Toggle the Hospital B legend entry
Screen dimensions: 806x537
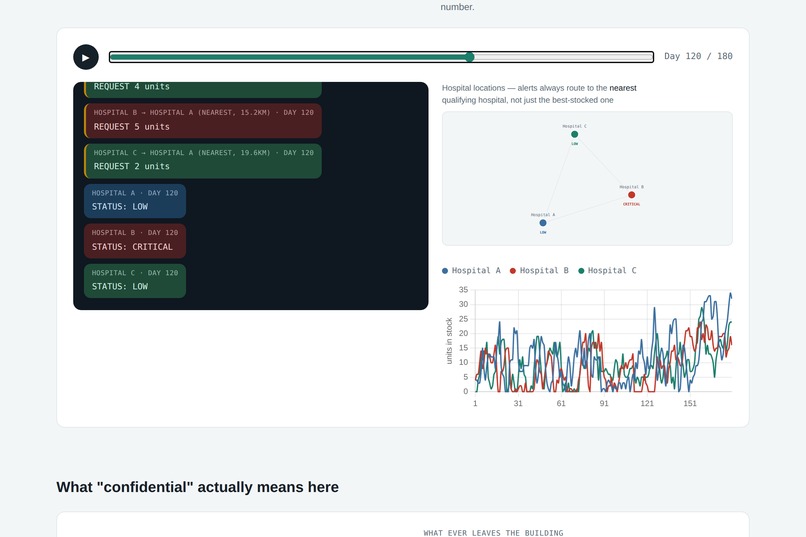[539, 271]
